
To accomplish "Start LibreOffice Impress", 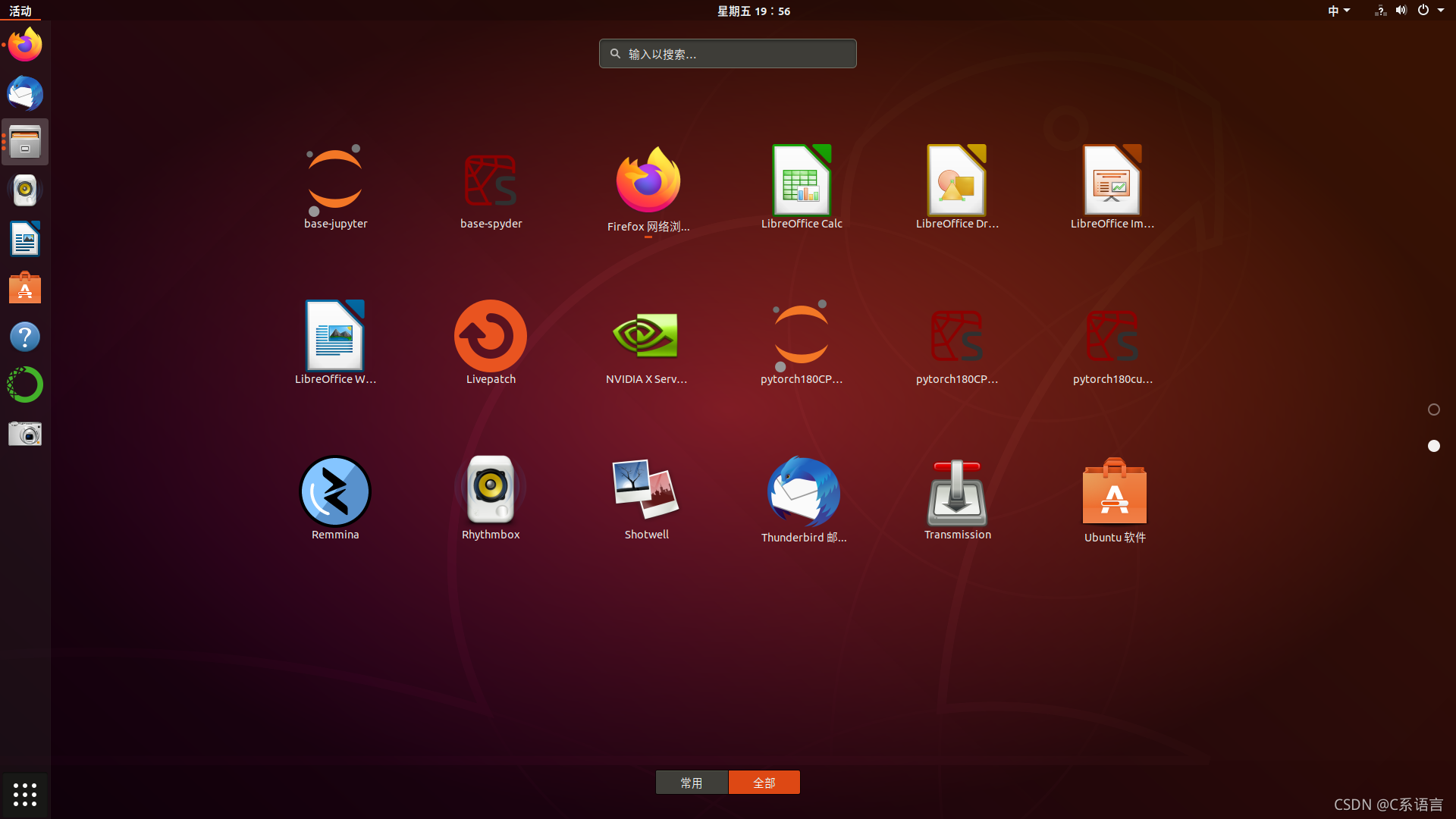I will [x=1112, y=187].
